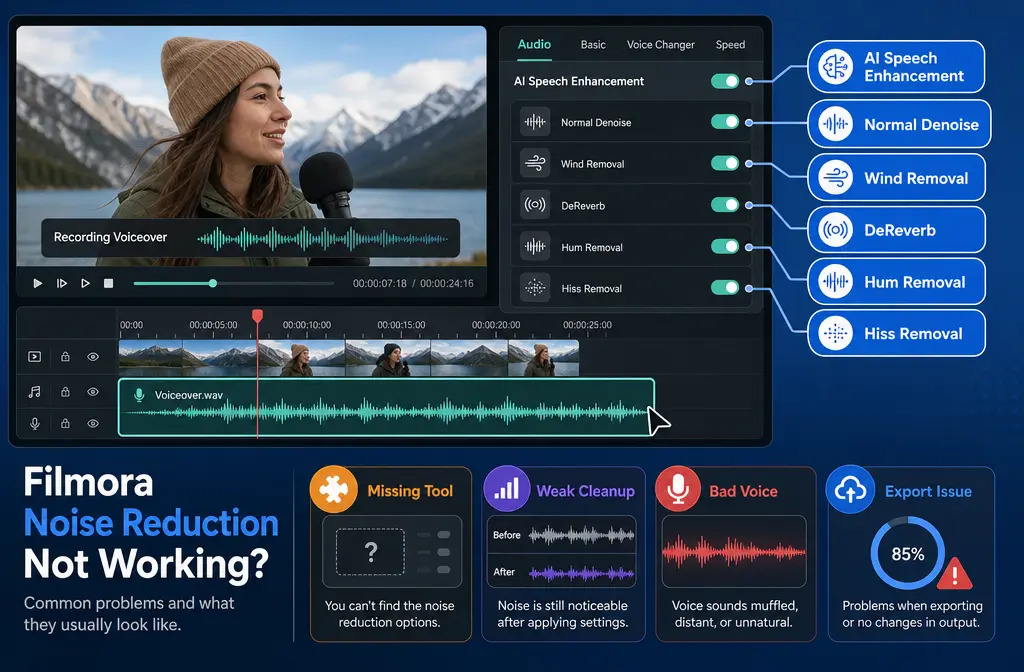Toggle visibility of the music track
This screenshot has height=672, width=1024.
pyautogui.click(x=93, y=392)
